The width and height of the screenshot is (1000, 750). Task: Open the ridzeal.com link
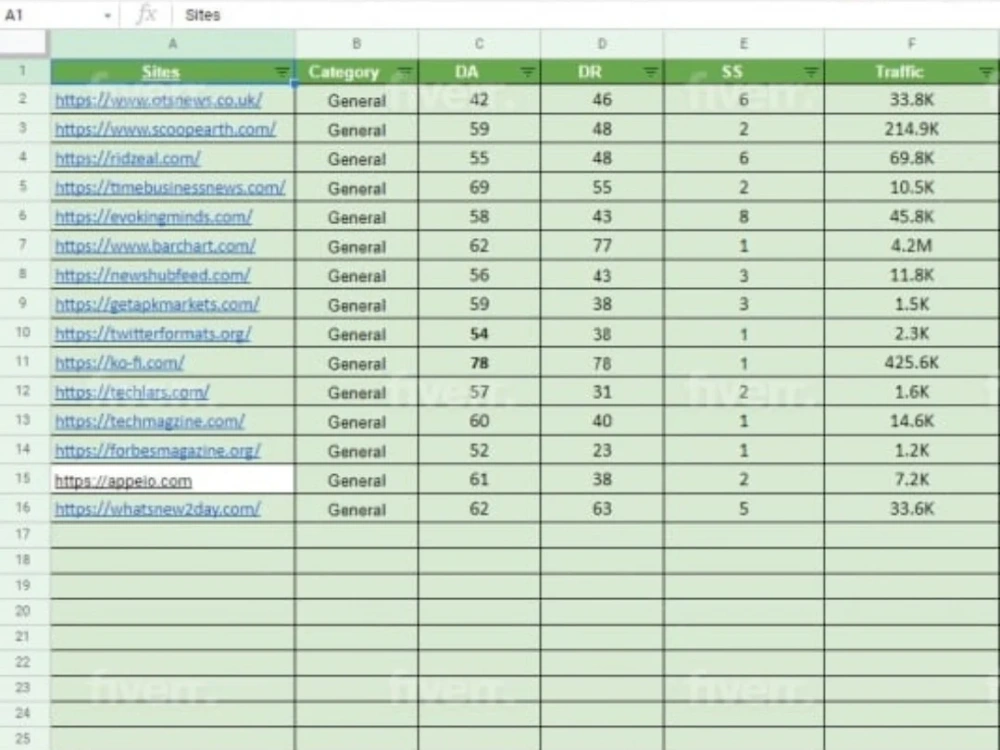pos(128,159)
